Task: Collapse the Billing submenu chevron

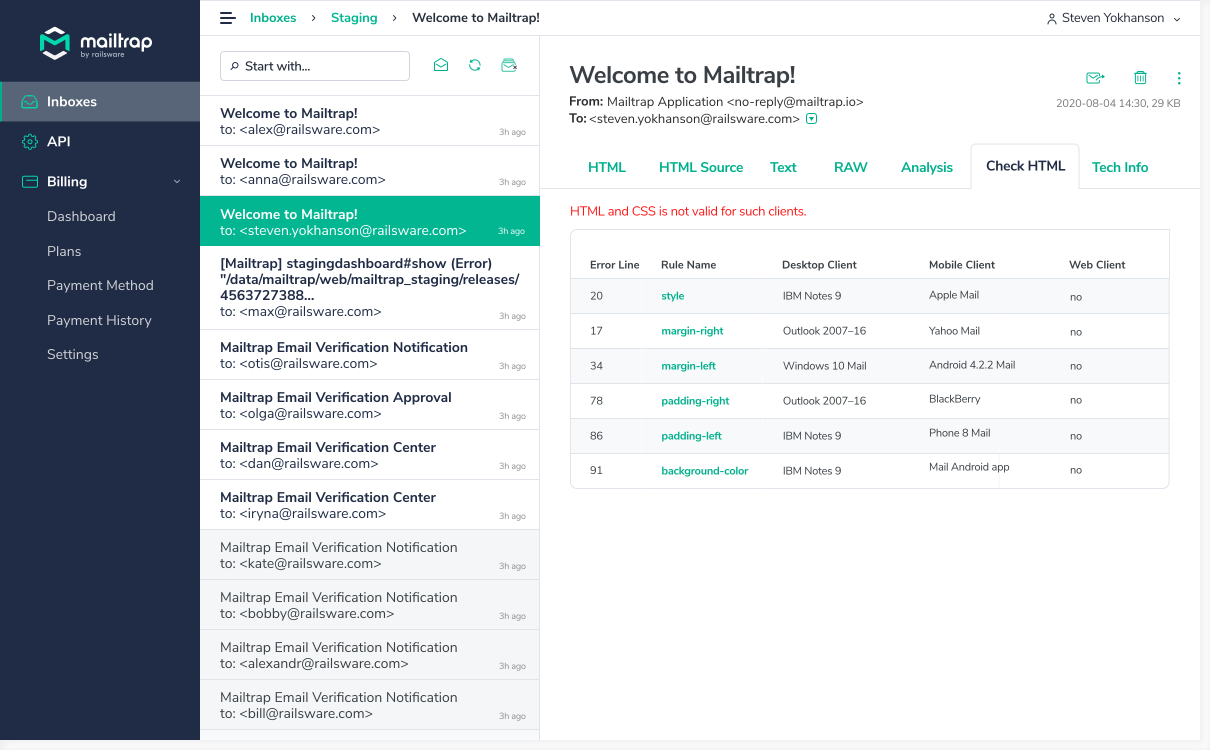Action: [x=177, y=182]
